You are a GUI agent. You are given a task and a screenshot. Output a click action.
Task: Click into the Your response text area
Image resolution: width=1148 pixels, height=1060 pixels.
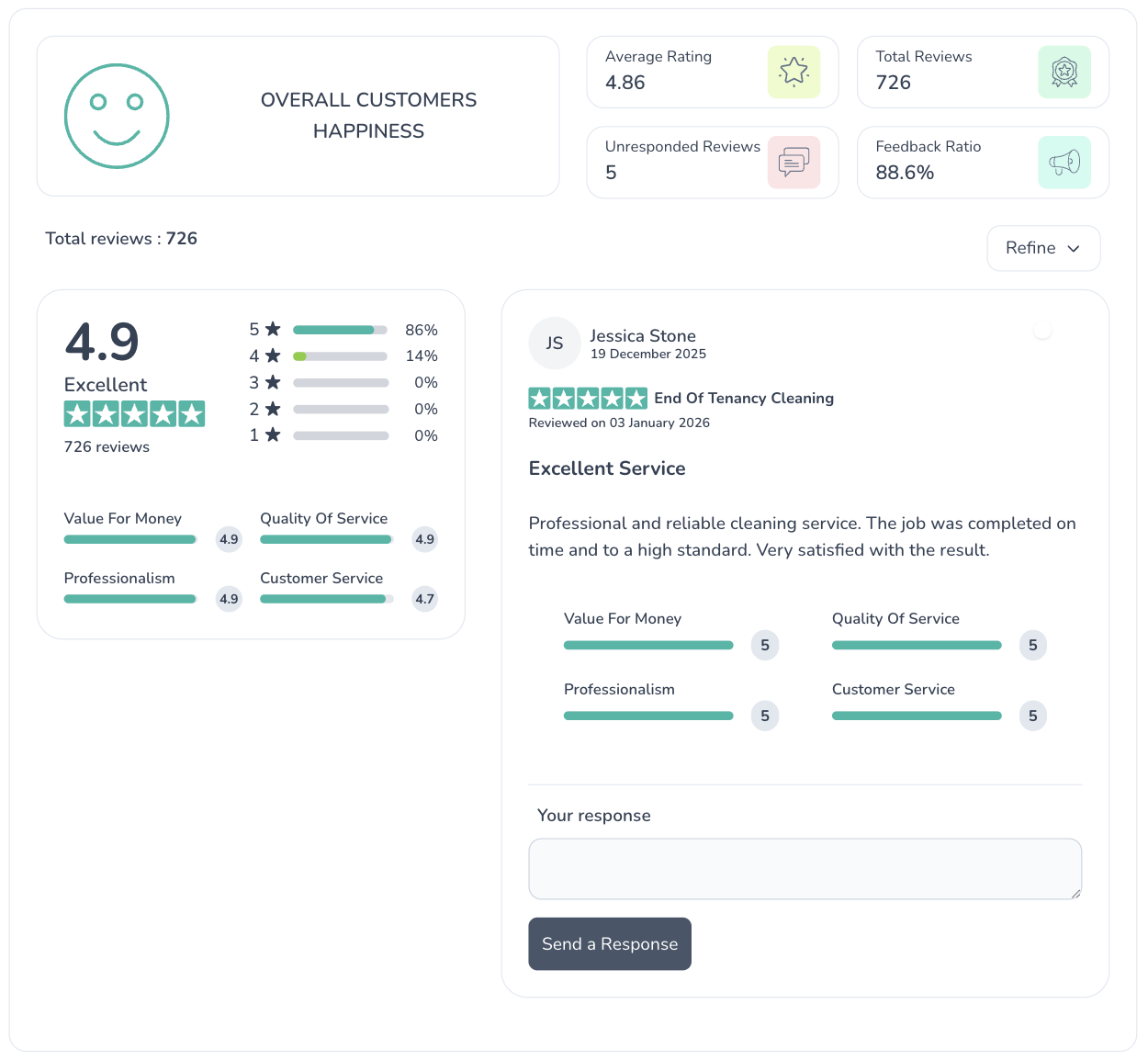pos(805,869)
